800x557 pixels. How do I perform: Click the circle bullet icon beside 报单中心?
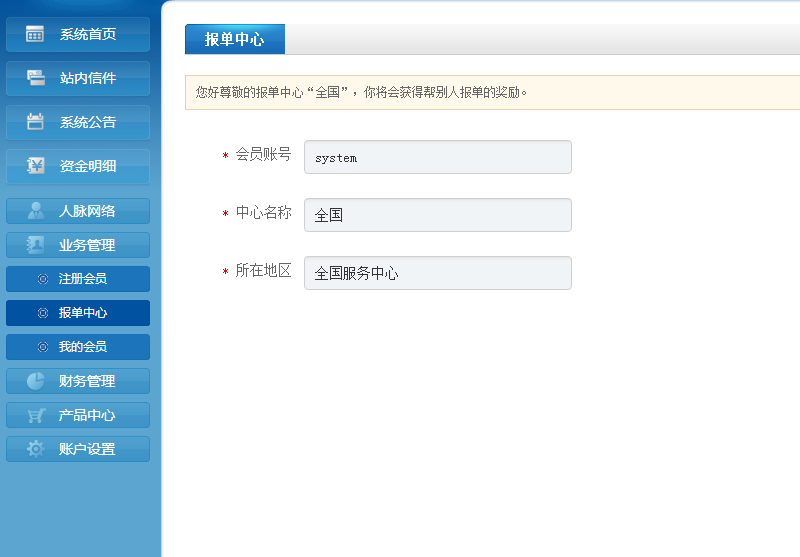(43, 313)
